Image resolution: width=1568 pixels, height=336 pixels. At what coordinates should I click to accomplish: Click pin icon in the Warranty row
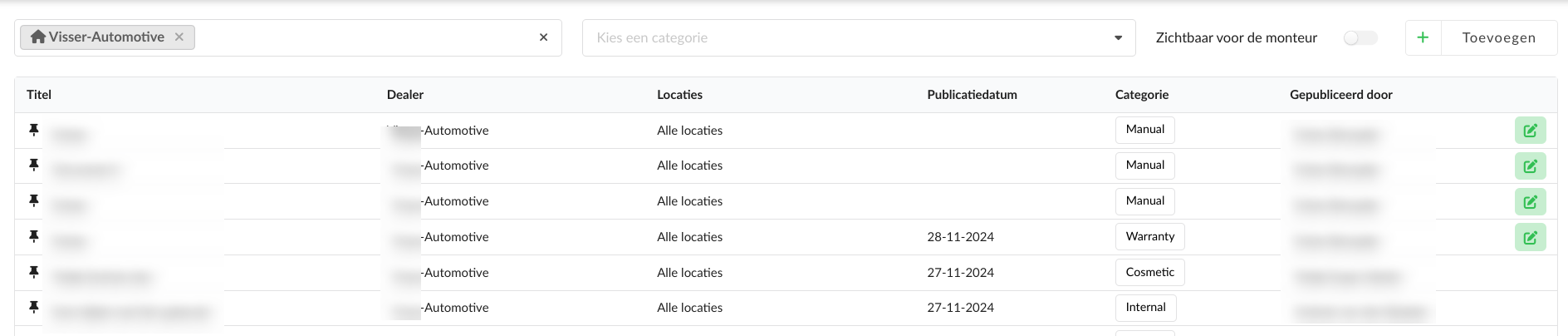click(34, 236)
